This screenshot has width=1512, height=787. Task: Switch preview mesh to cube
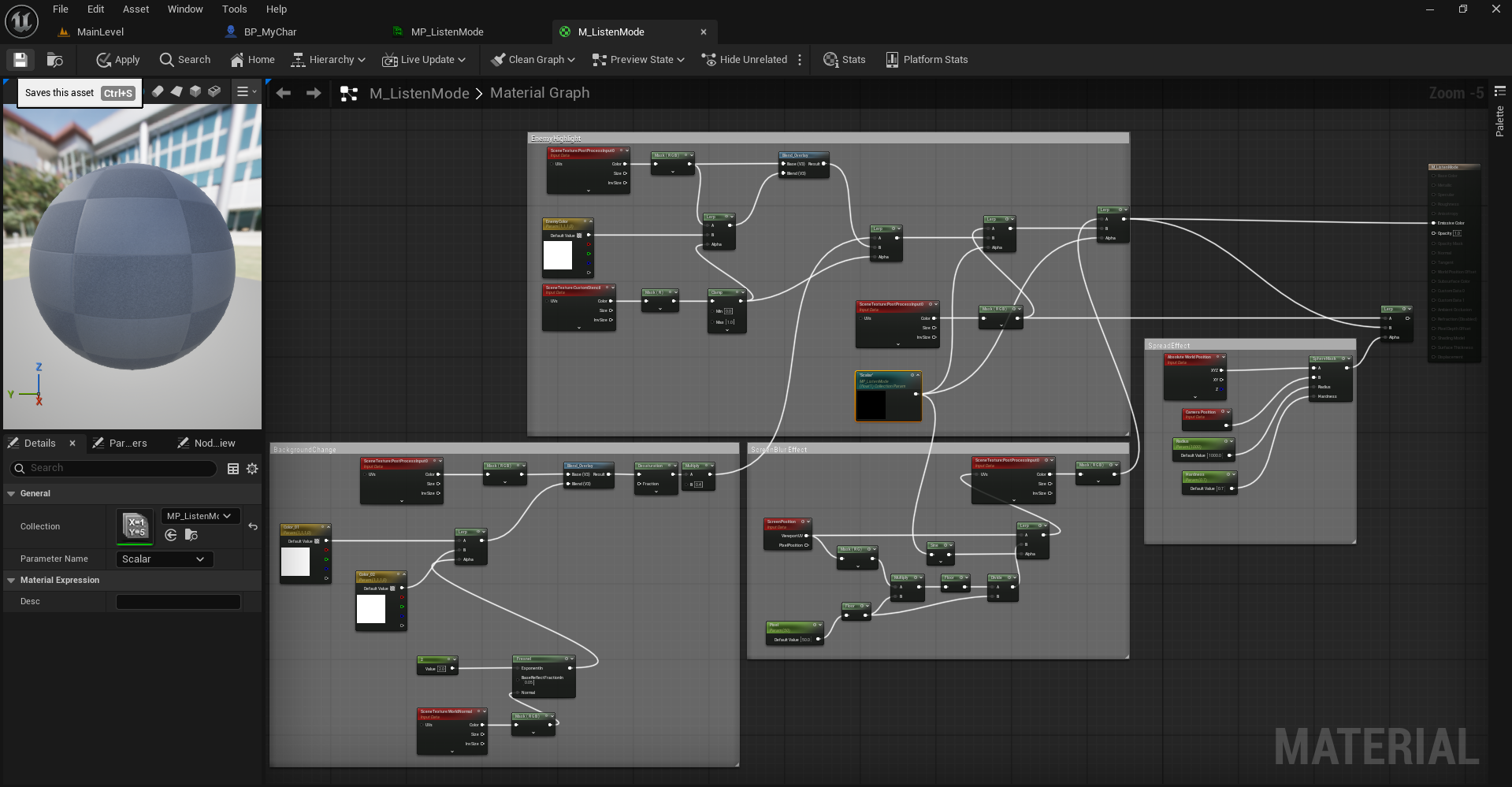[195, 91]
